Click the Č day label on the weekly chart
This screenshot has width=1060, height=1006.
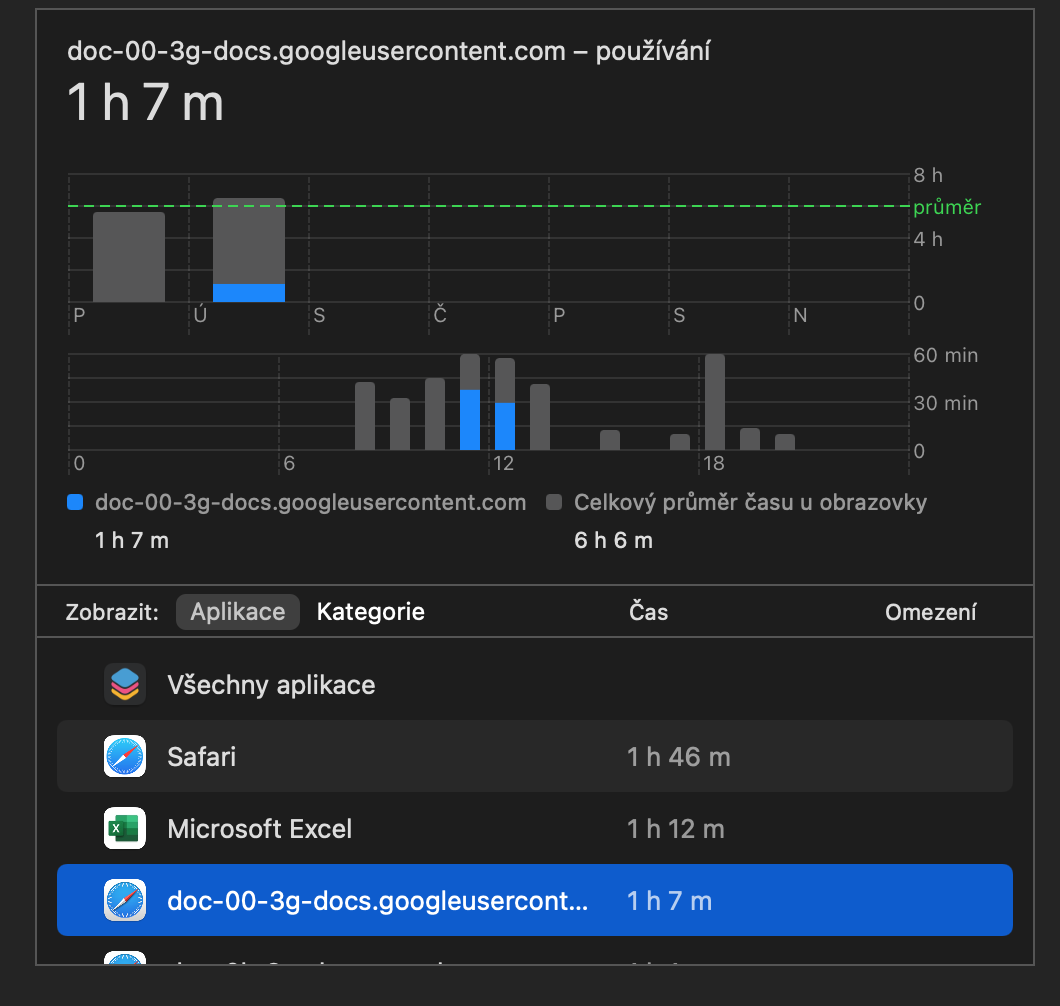[x=440, y=315]
